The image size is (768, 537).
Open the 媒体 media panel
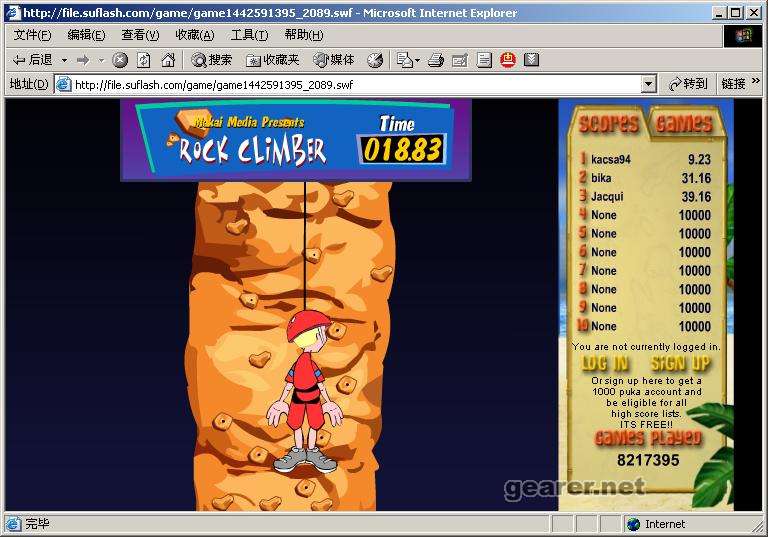[334, 60]
